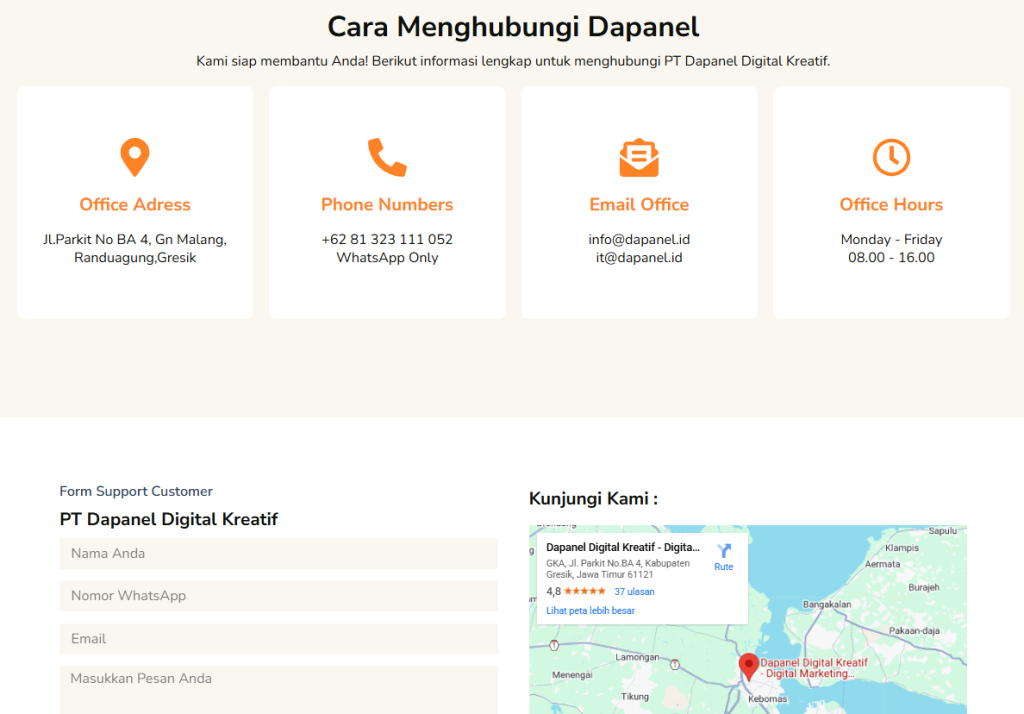Click the Lamongan label on the map
Screen dimensions: 1024x714
637,657
